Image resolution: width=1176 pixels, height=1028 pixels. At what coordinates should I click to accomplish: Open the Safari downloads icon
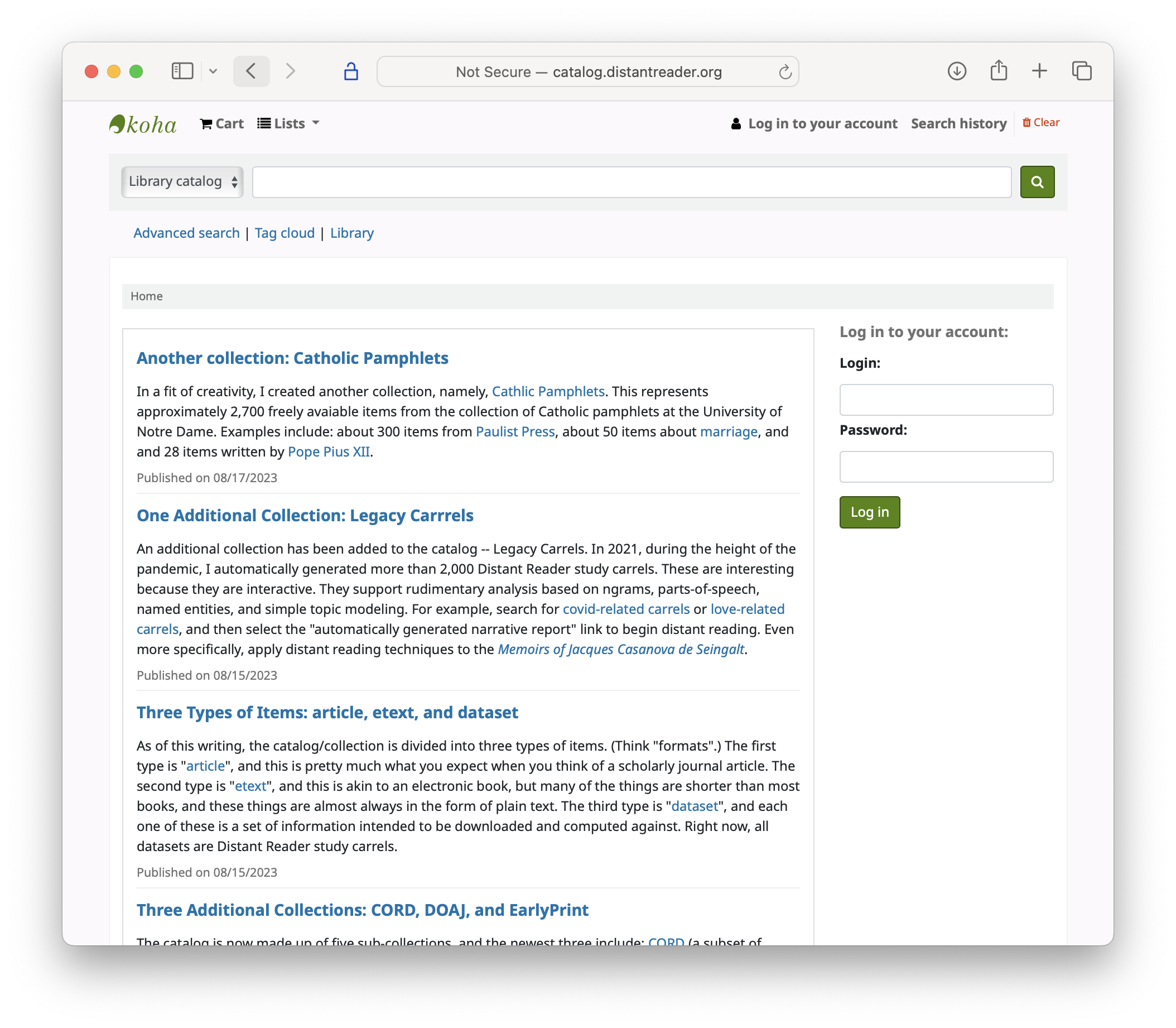956,71
